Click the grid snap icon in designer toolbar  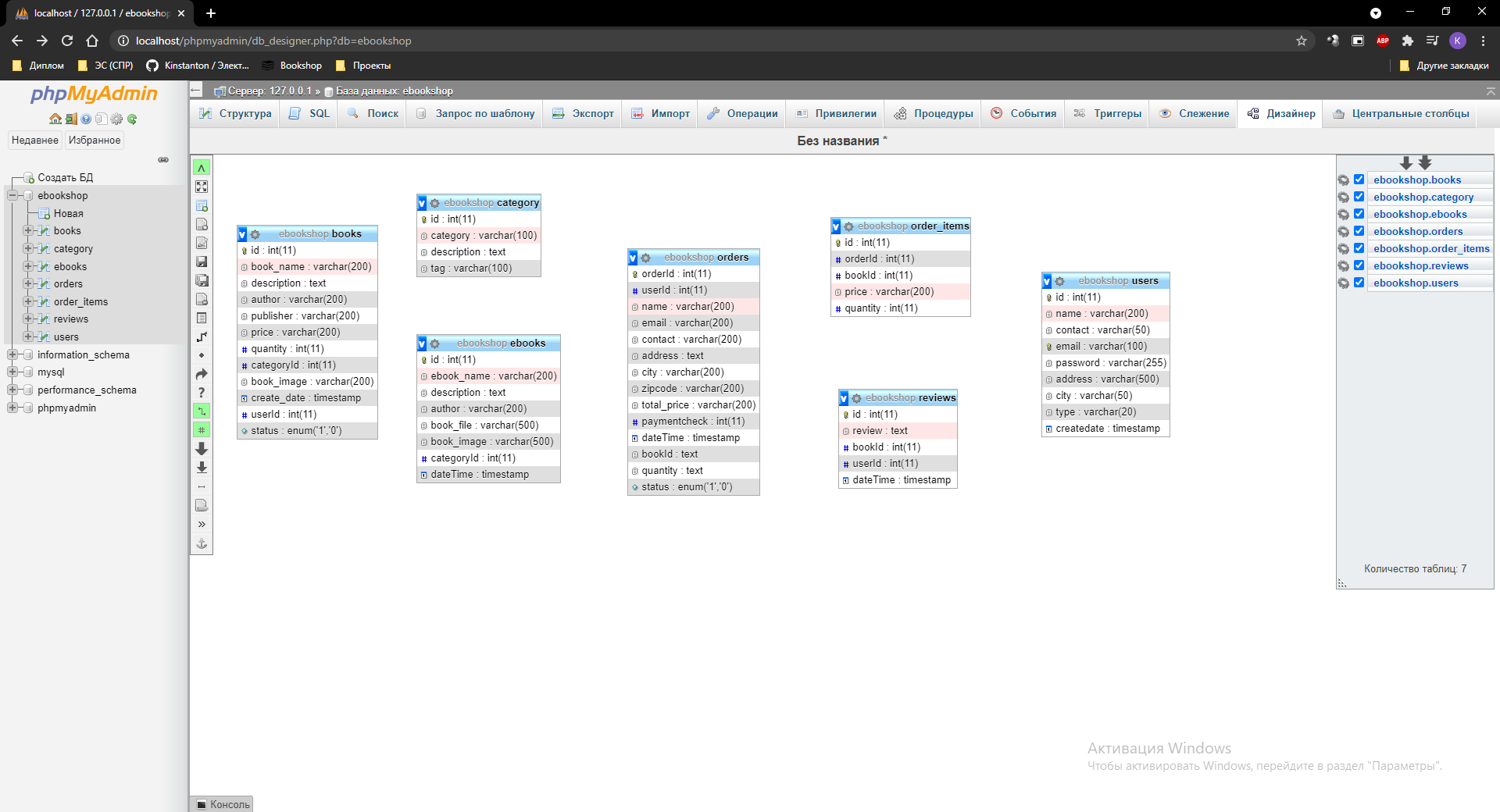202,430
